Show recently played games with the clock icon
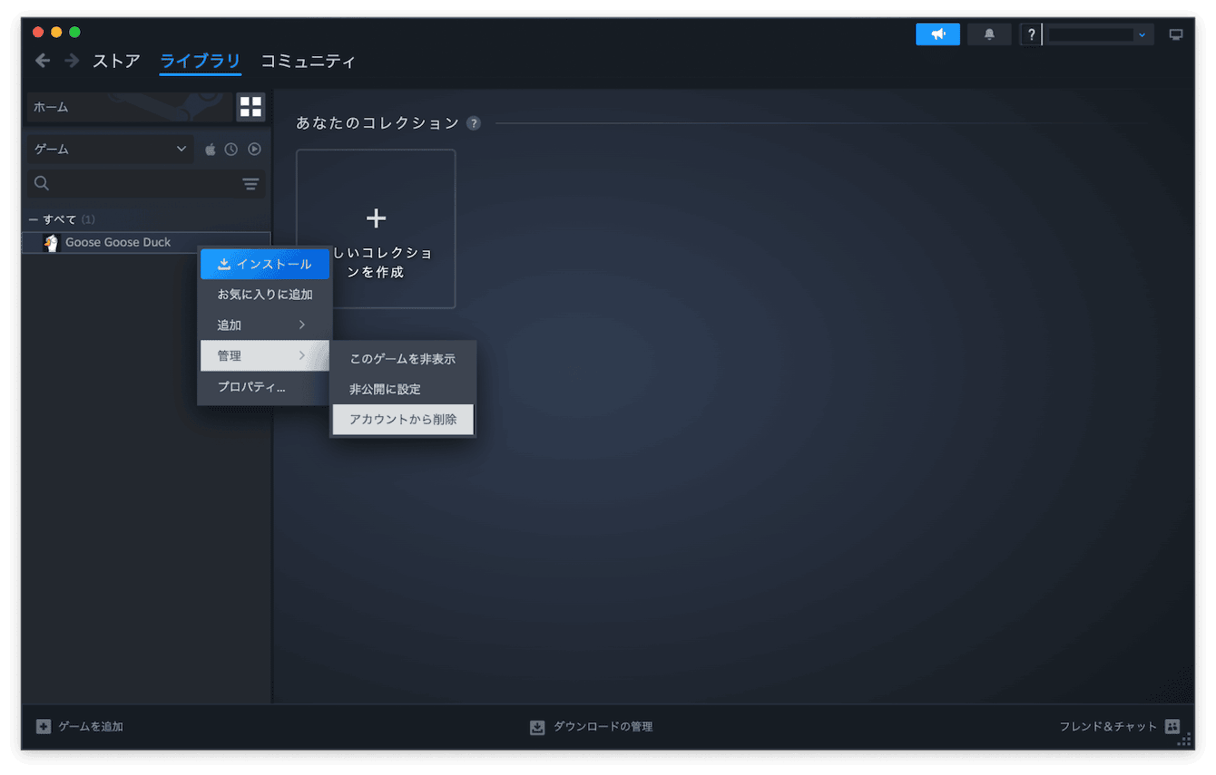Image resolution: width=1216 pixels, height=775 pixels. 230,148
